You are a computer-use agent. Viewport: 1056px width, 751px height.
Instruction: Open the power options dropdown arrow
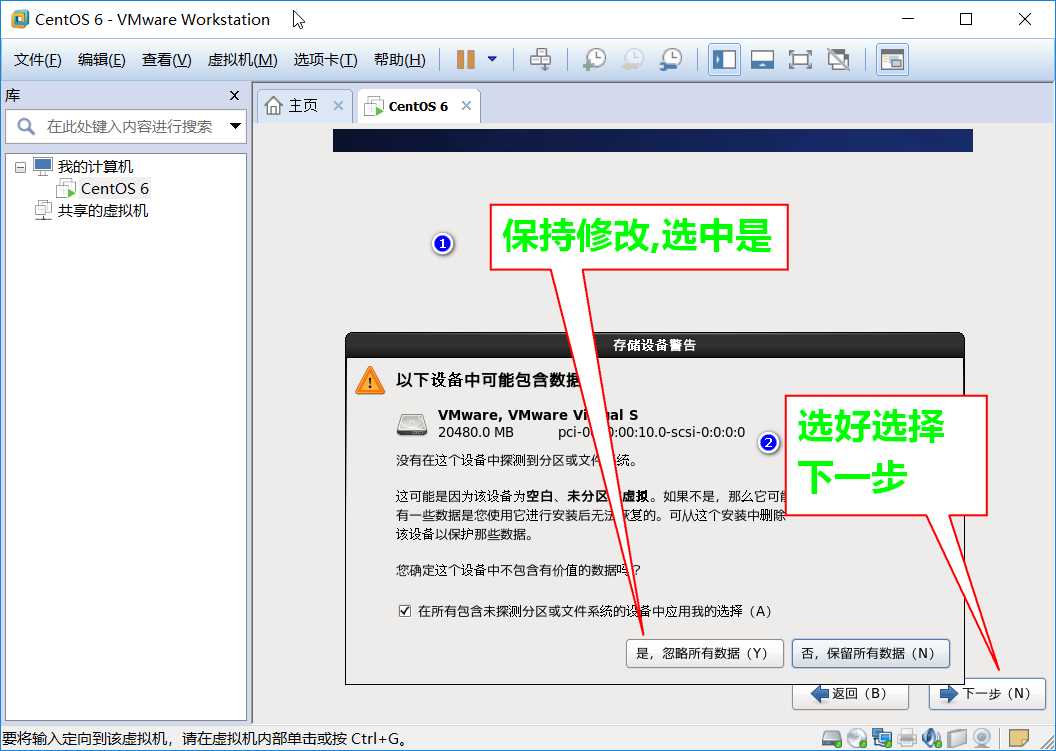(492, 59)
